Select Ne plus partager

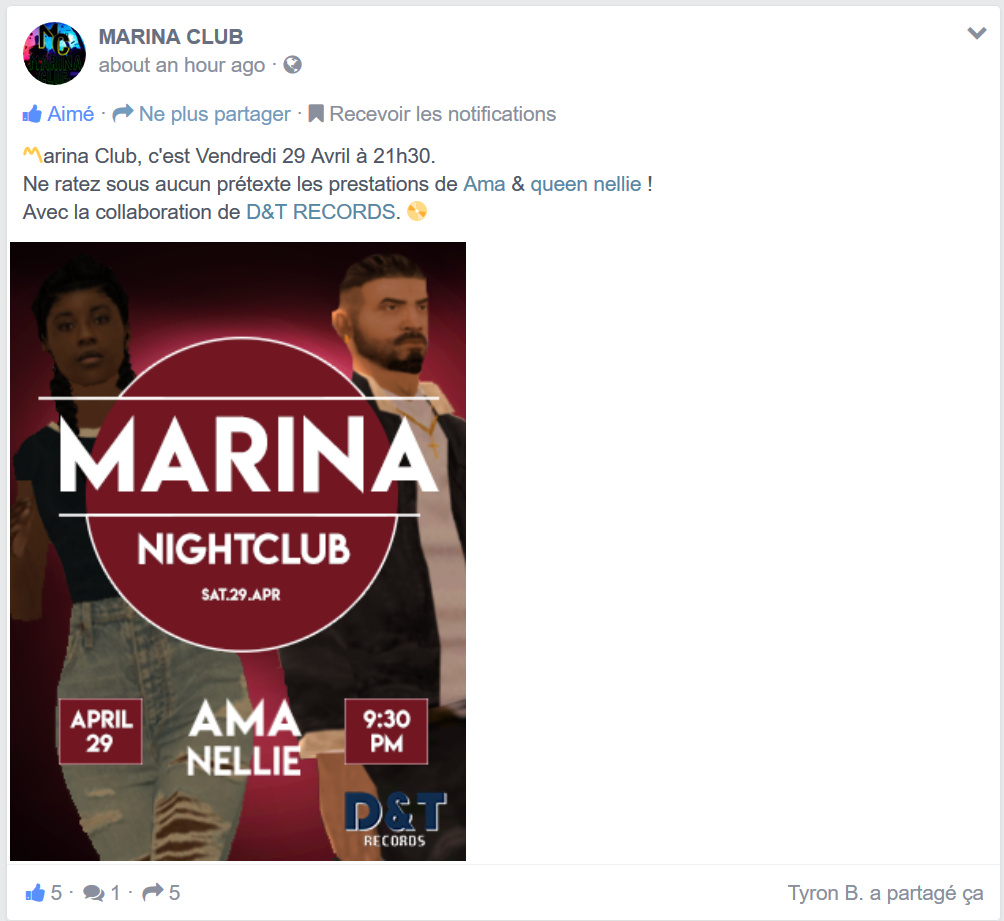pos(215,114)
